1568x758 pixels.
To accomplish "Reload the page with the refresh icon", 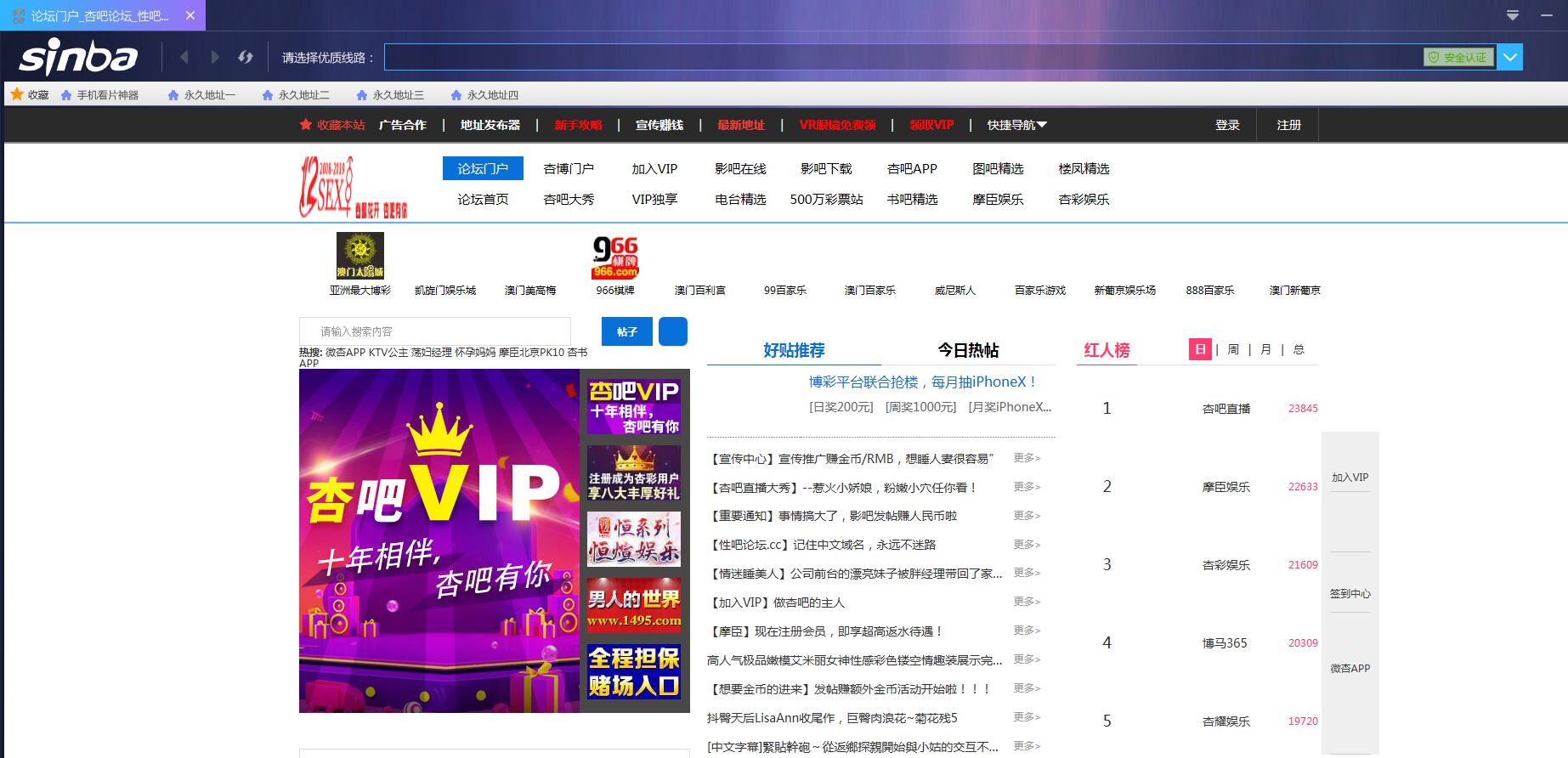I will [246, 57].
